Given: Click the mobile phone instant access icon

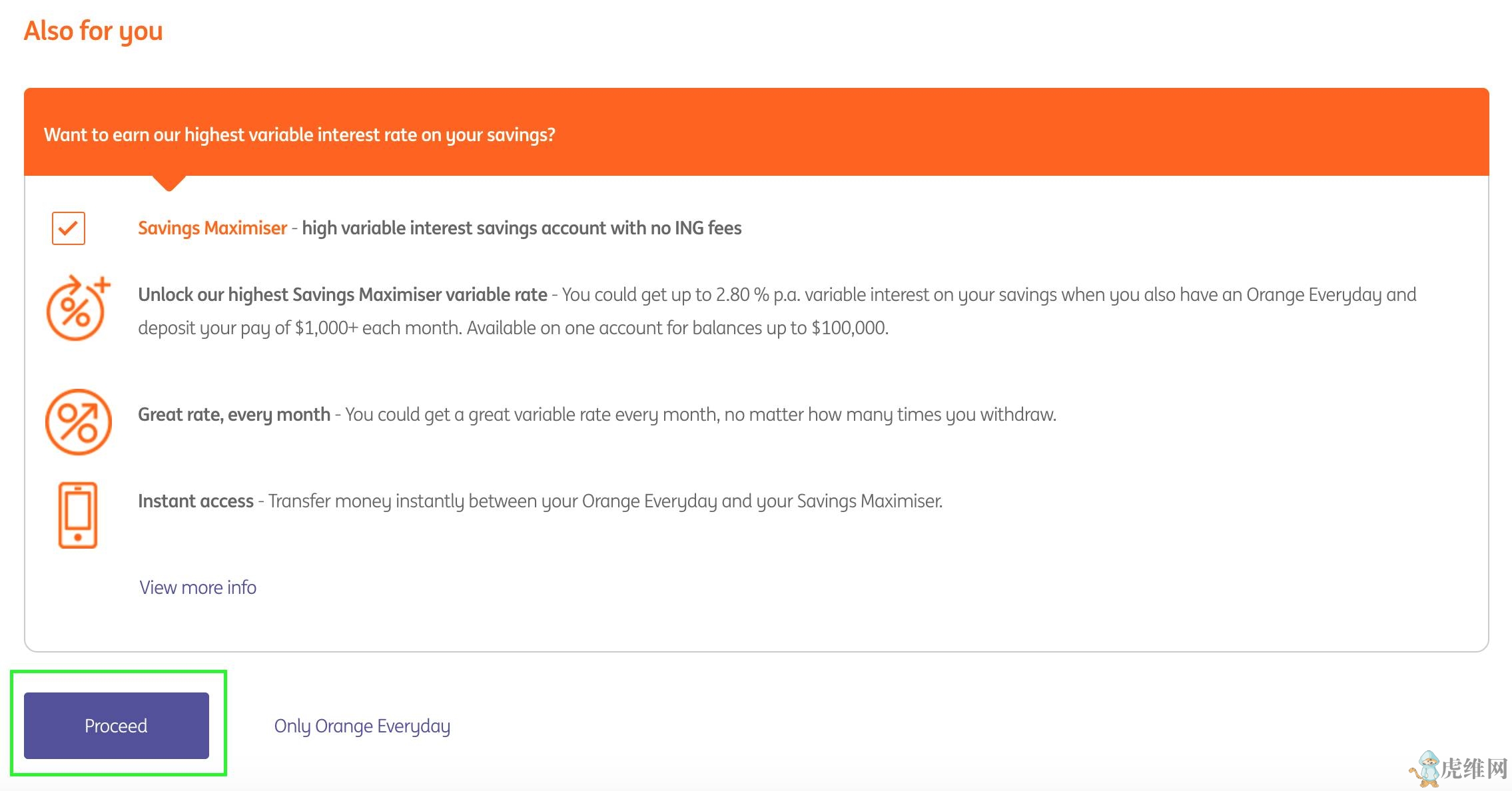Looking at the screenshot, I should tap(78, 515).
